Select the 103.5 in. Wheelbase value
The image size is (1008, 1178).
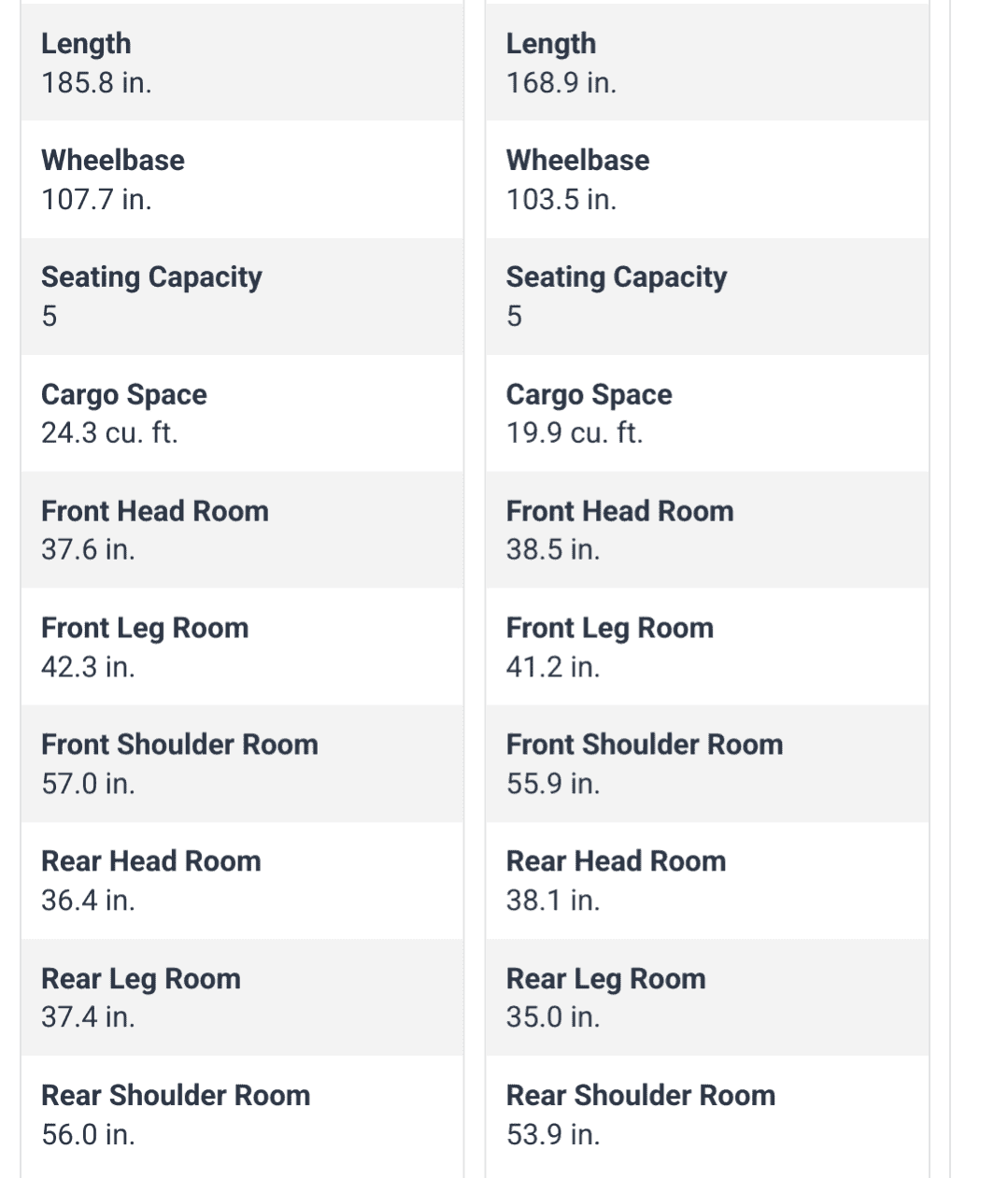point(561,200)
